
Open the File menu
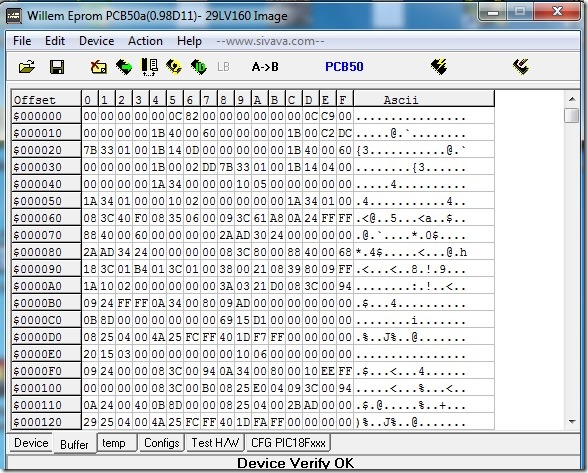pos(22,41)
